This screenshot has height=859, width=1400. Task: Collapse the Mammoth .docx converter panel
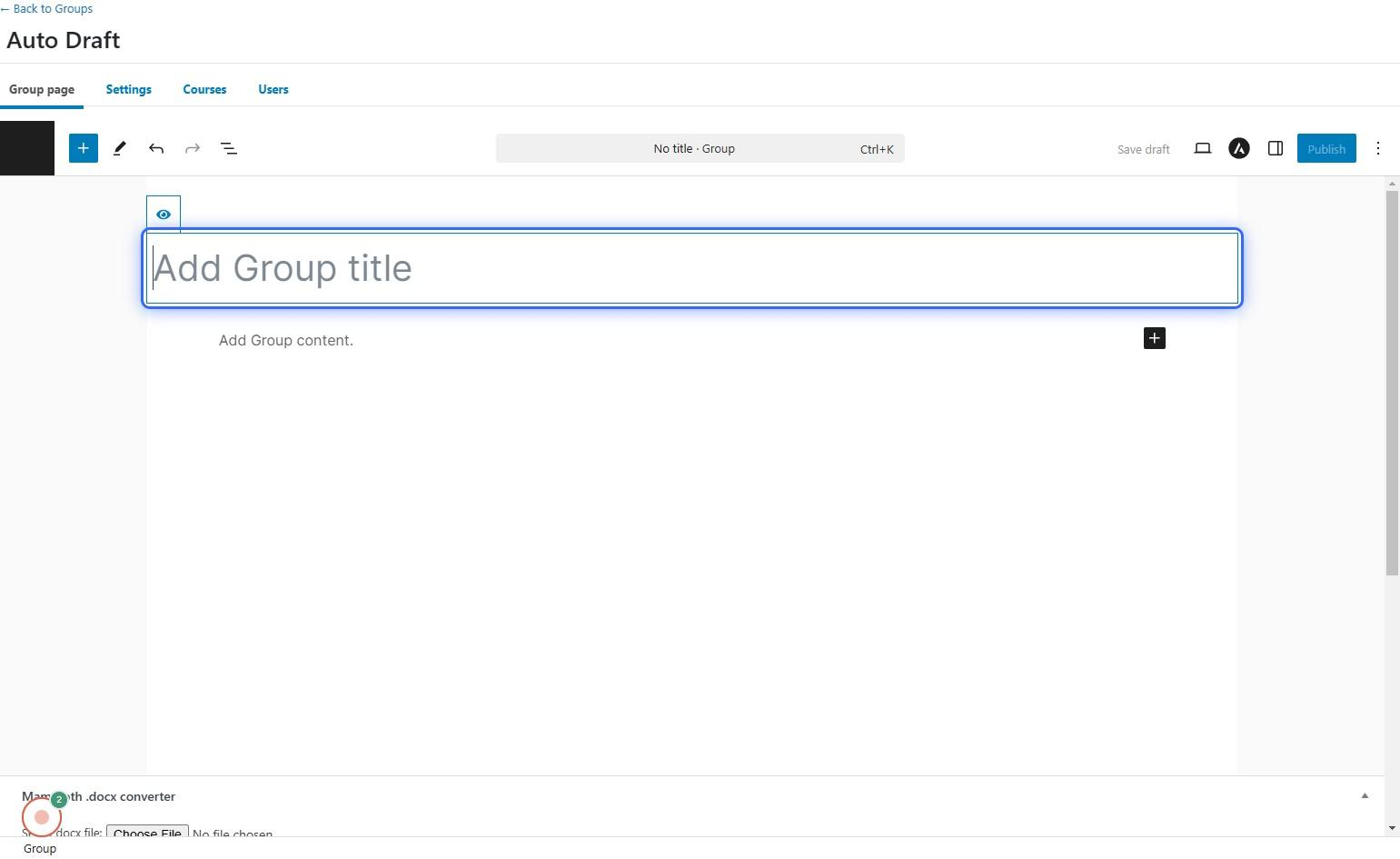[1364, 796]
